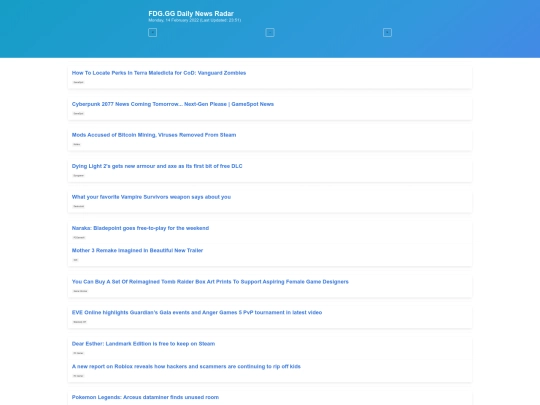This screenshot has width=540, height=405.
Task: Click source tag under the CoD: Vanguard headline
Action: coord(79,82)
